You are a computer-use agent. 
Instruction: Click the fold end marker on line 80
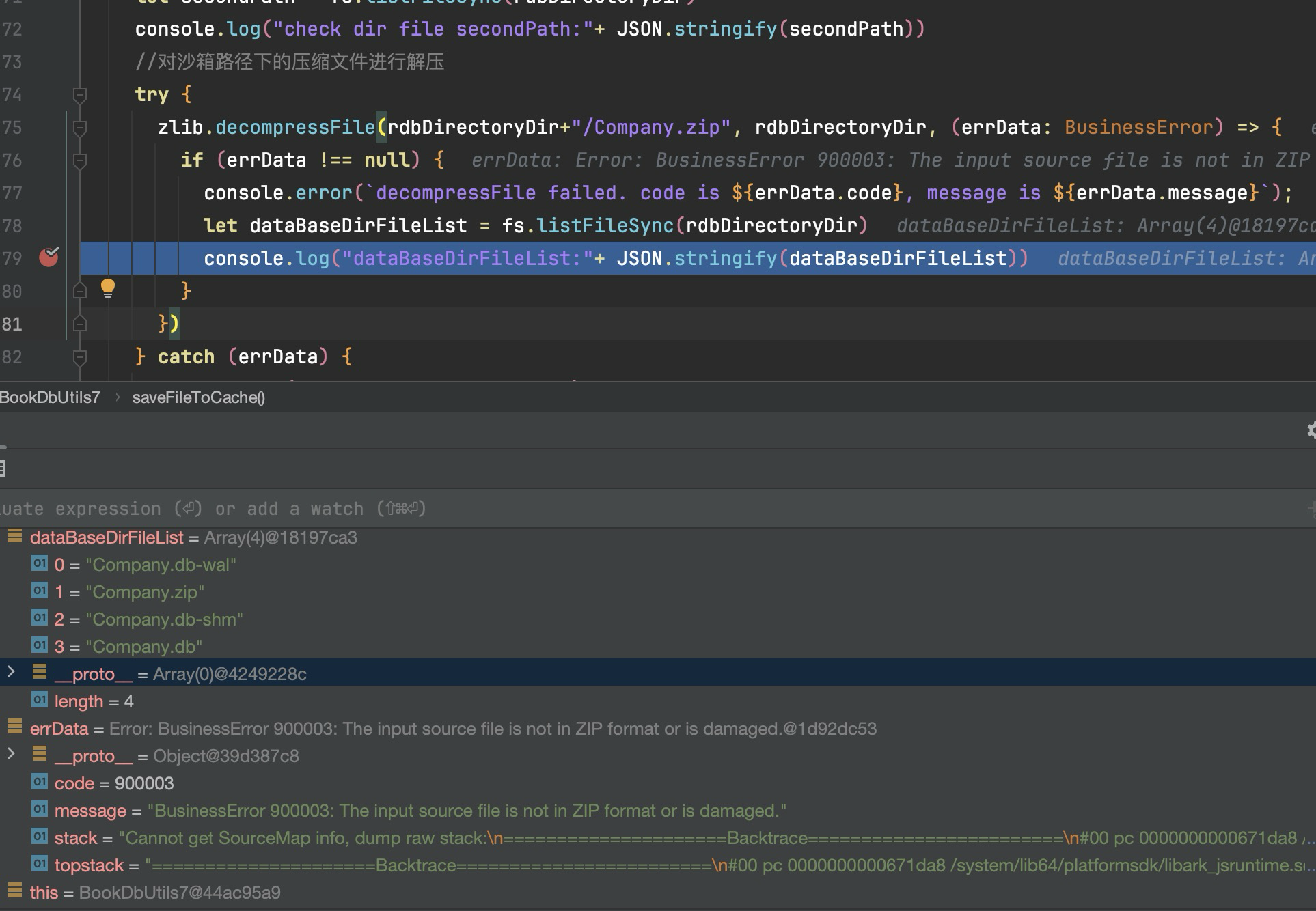[79, 291]
